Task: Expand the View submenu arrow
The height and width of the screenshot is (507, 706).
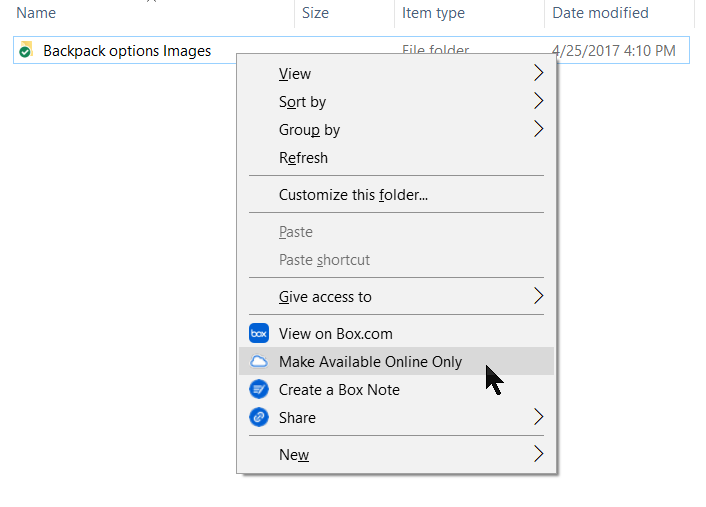Action: coord(538,74)
